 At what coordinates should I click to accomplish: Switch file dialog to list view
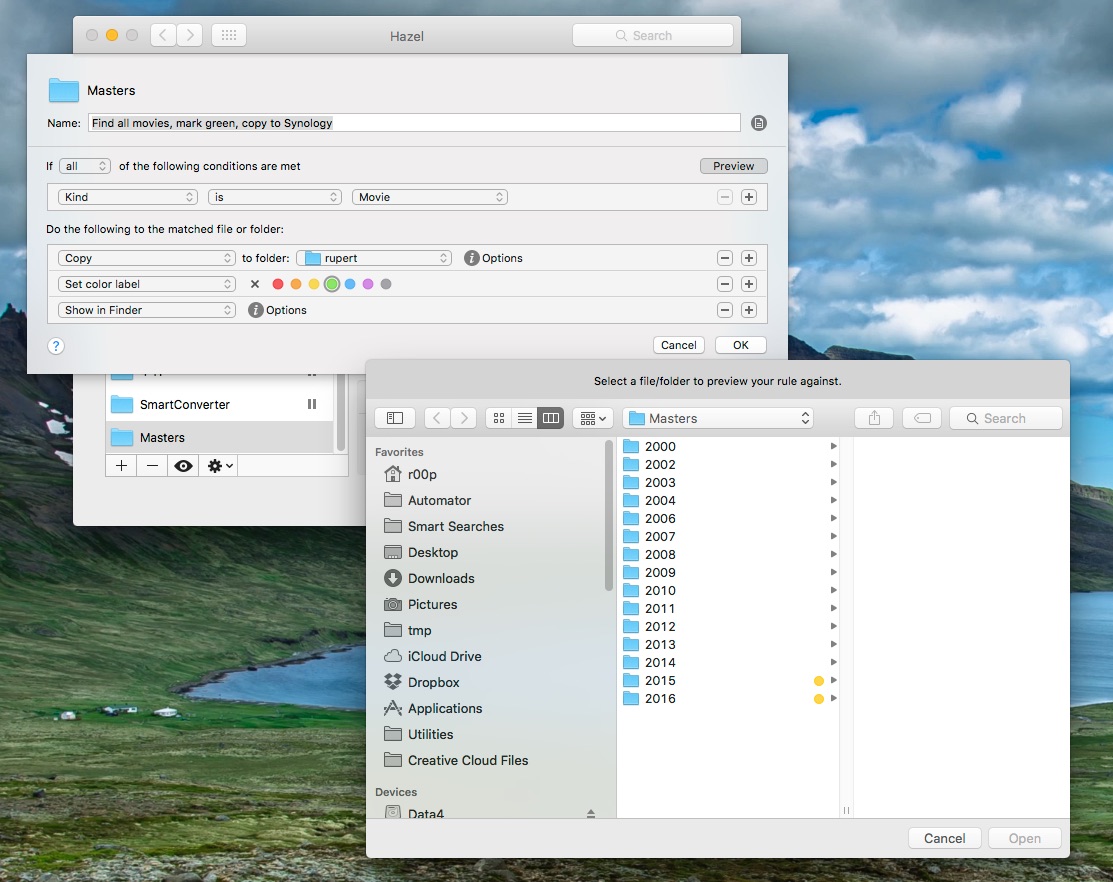524,418
